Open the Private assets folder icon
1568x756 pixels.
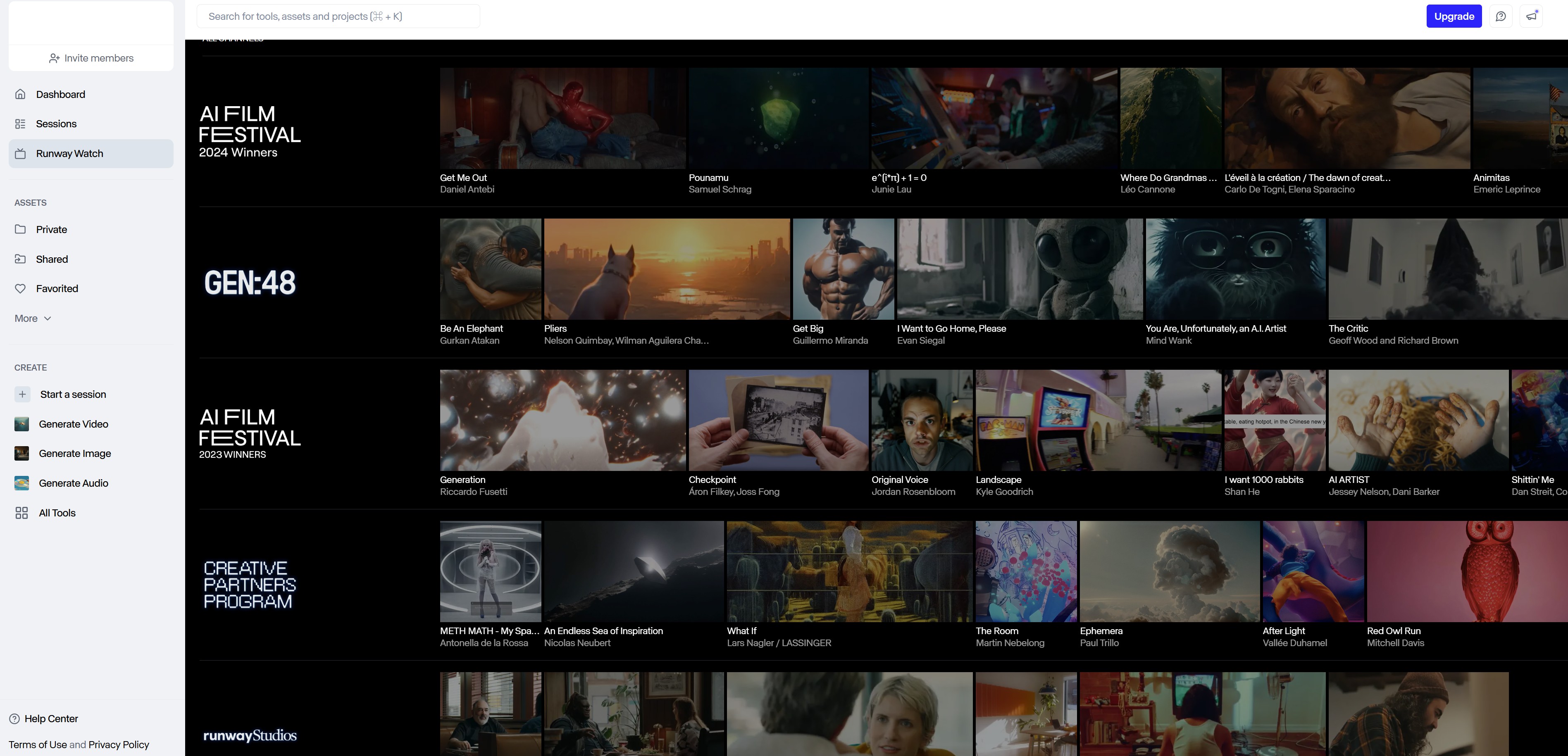20,229
